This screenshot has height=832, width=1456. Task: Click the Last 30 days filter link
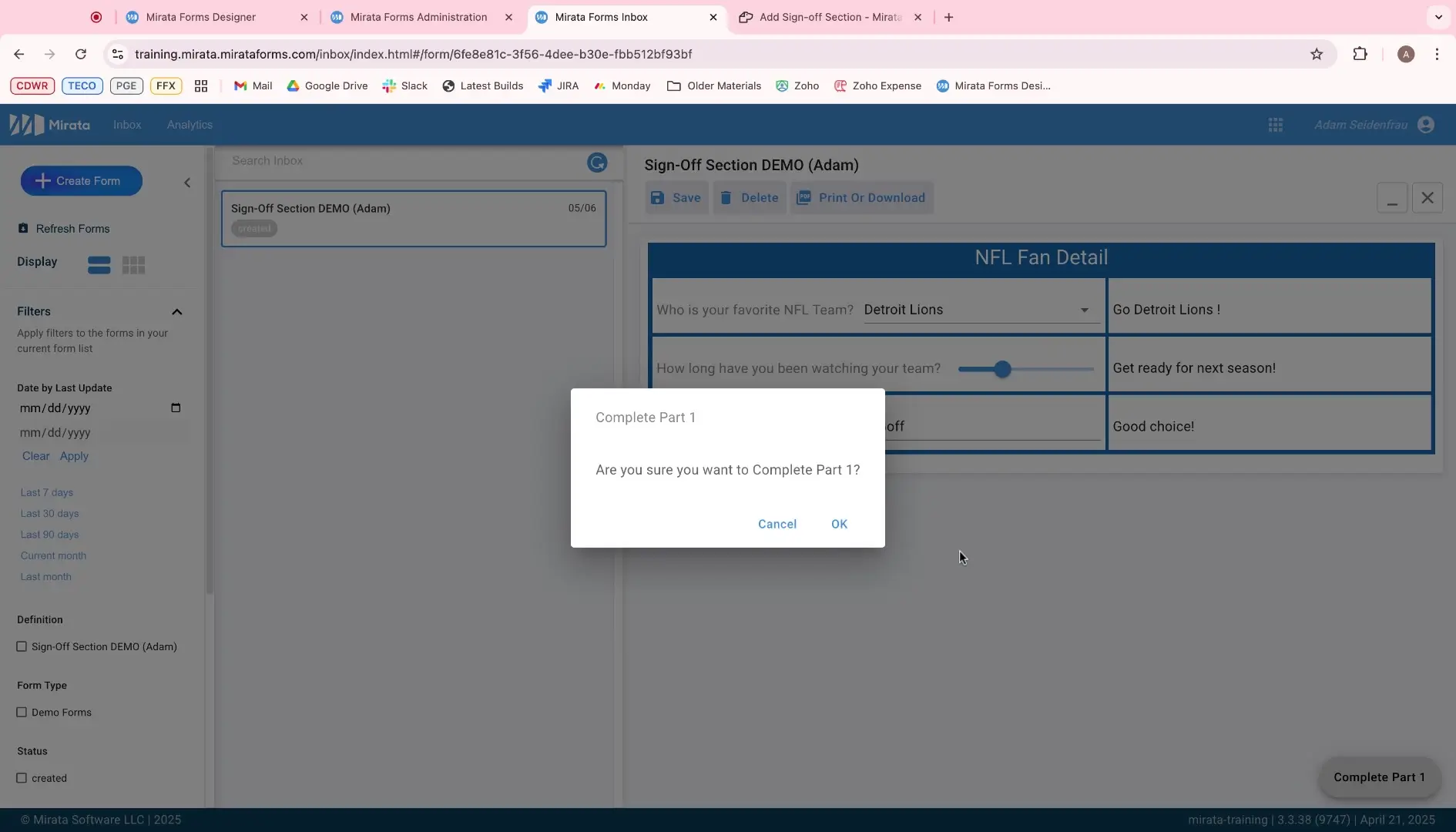tap(49, 513)
